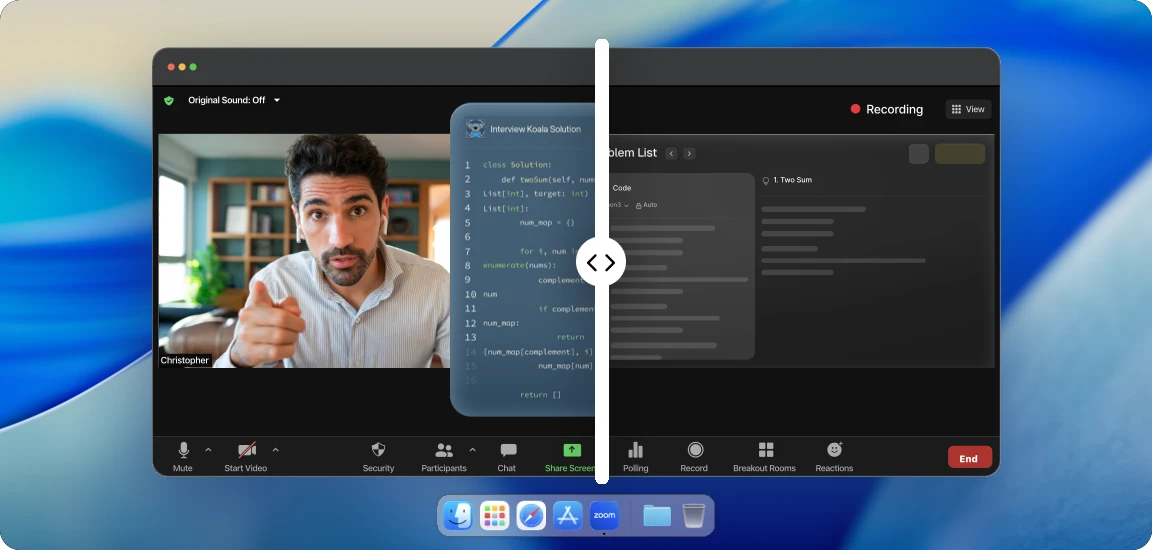The width and height of the screenshot is (1152, 550).
Task: Click the Interview Koala logo icon
Action: coord(475,129)
